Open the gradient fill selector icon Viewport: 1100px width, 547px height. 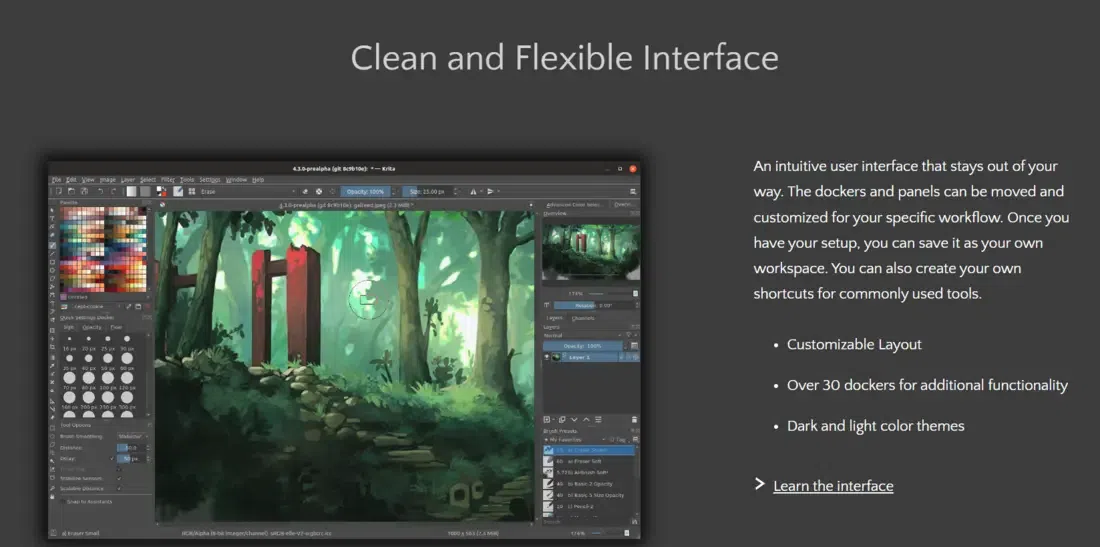tap(130, 191)
